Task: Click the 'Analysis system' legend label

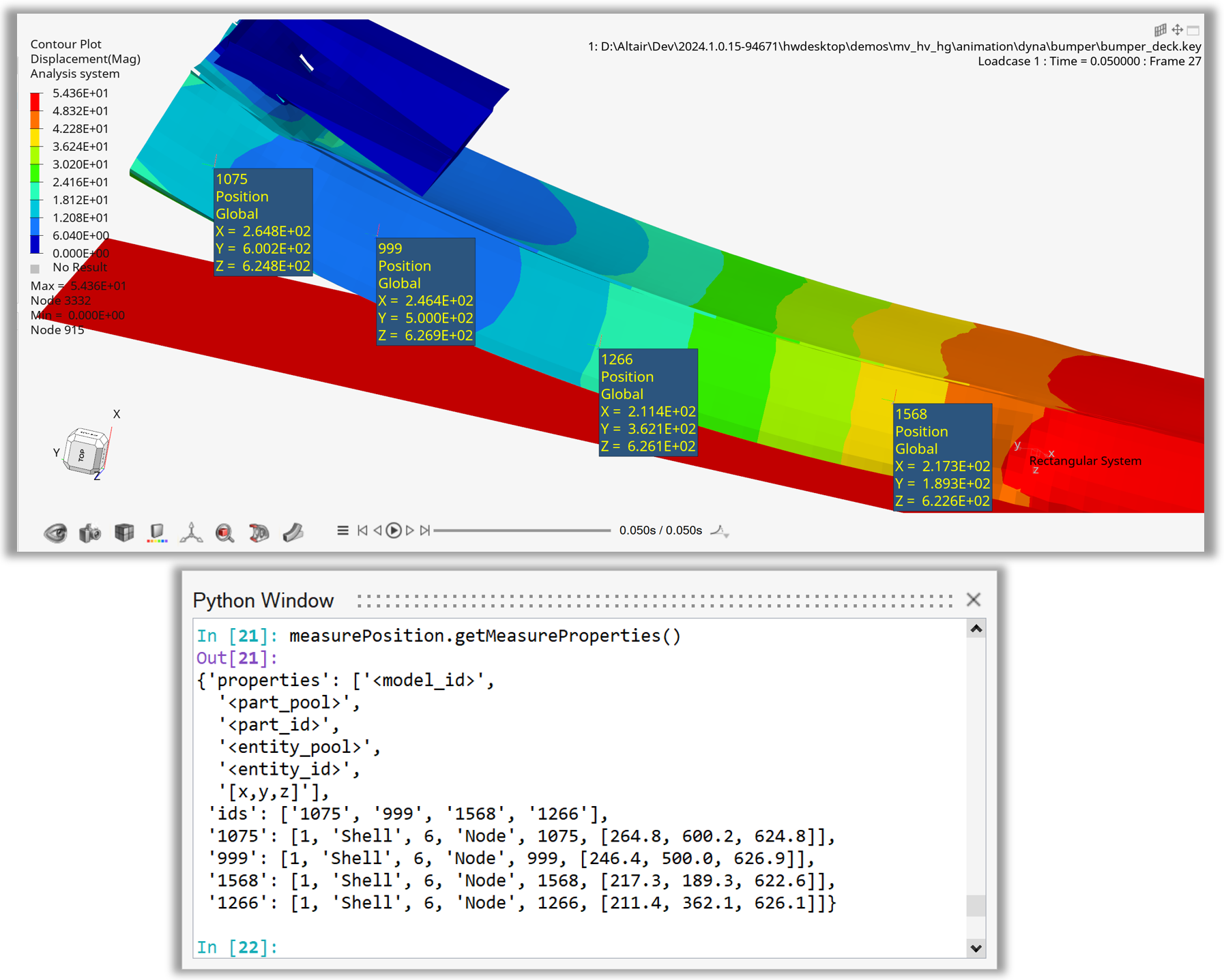Action: coord(75,74)
